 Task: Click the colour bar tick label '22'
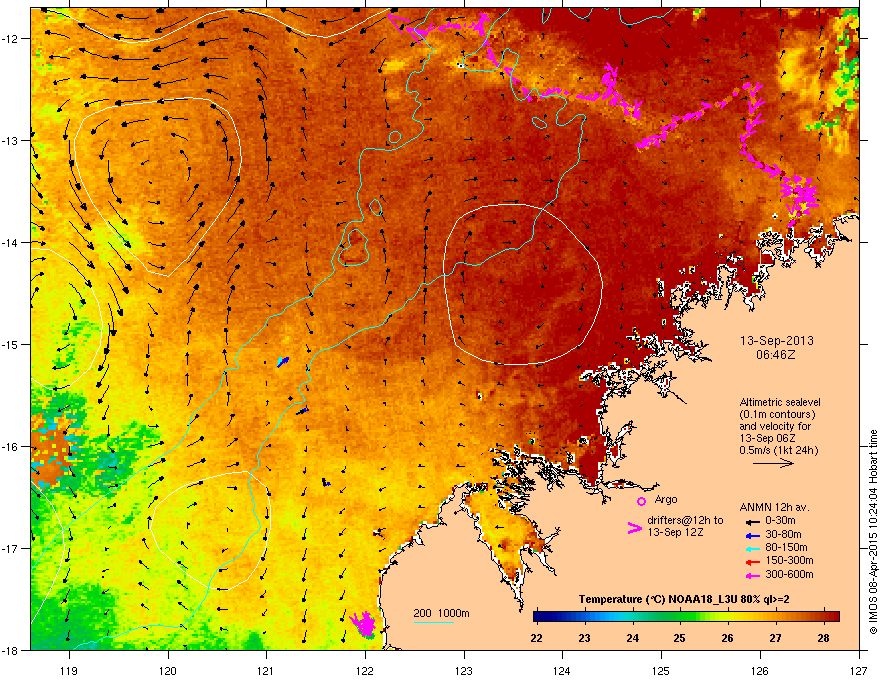click(x=536, y=638)
